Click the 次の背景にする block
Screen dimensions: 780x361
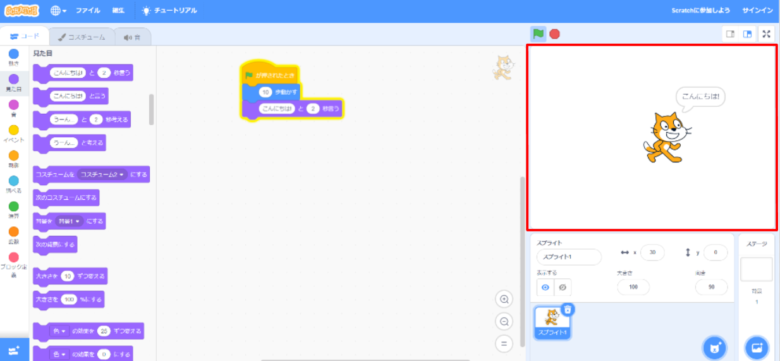point(55,244)
